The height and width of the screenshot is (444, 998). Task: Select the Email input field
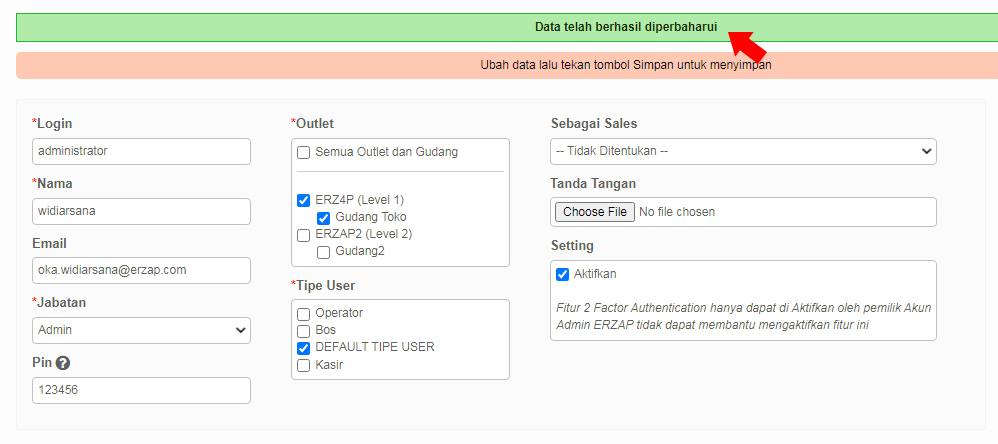[141, 270]
